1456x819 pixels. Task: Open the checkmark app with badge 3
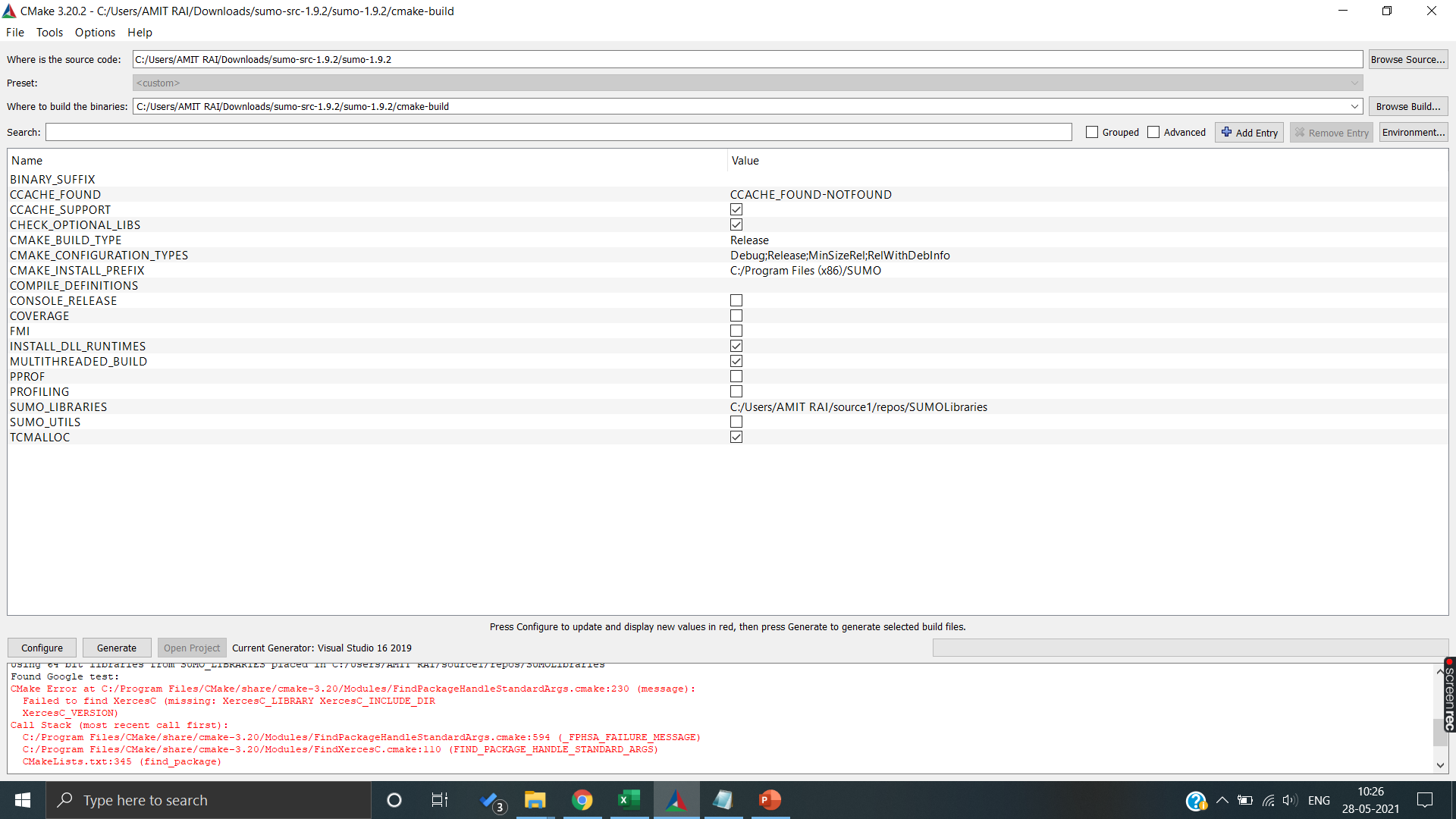[x=492, y=801]
